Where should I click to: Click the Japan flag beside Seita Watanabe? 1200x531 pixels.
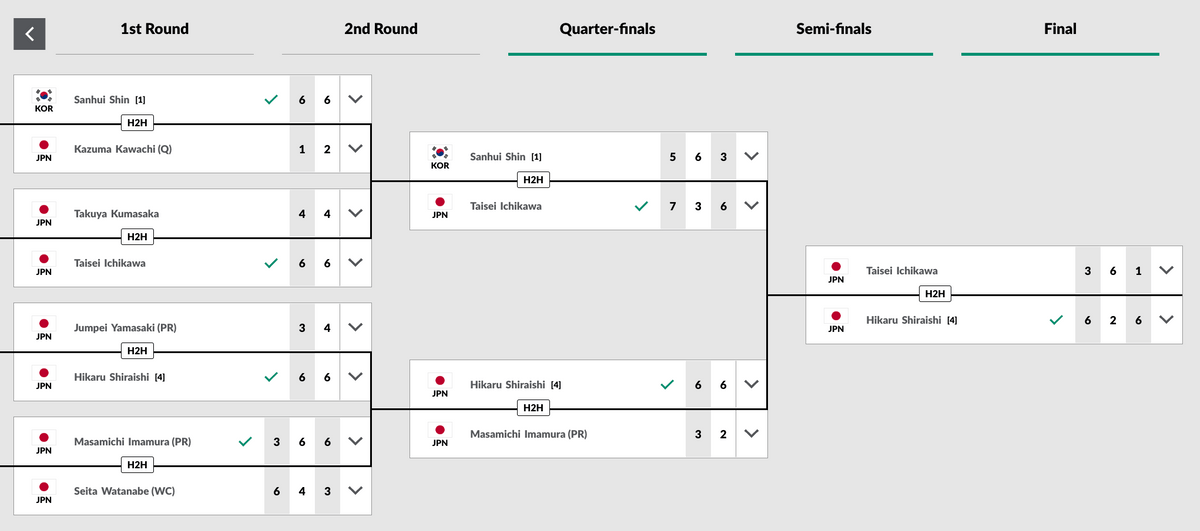pos(44,487)
